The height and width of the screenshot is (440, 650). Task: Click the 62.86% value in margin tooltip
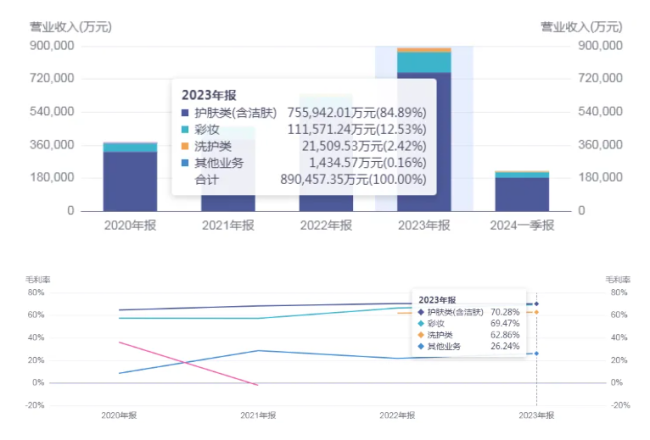pos(505,335)
